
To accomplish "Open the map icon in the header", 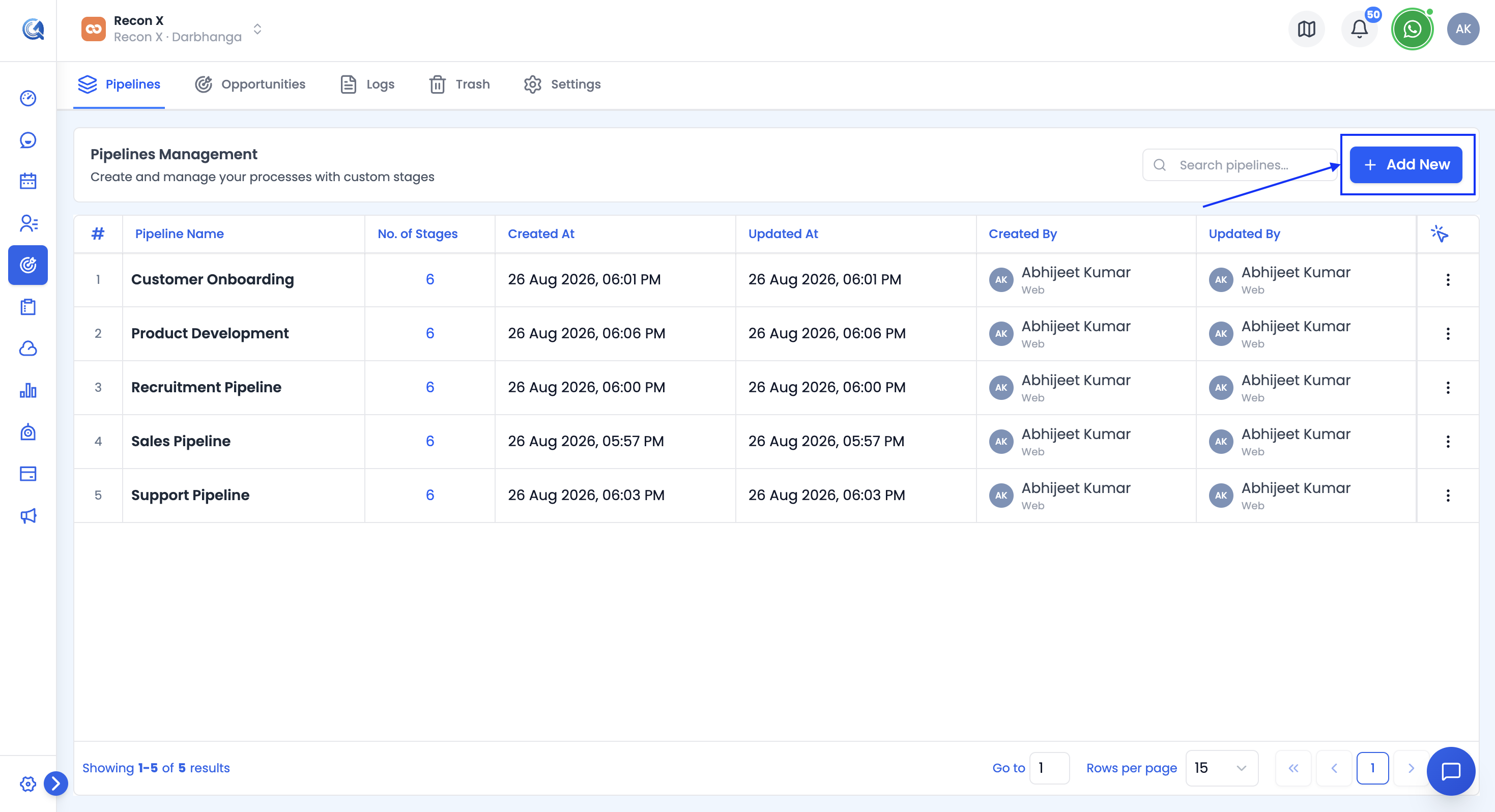I will [1306, 29].
